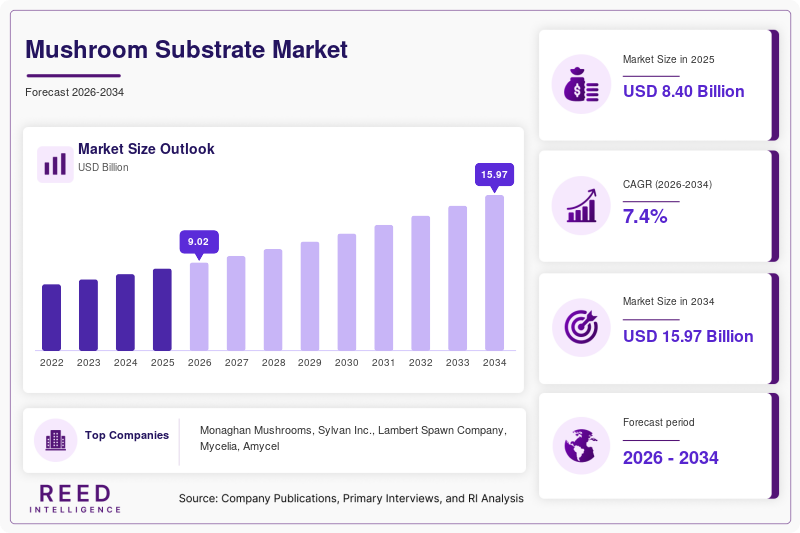Click the company list starting with Monaghan Mushrooms
This screenshot has width=800, height=533.
pos(353,438)
